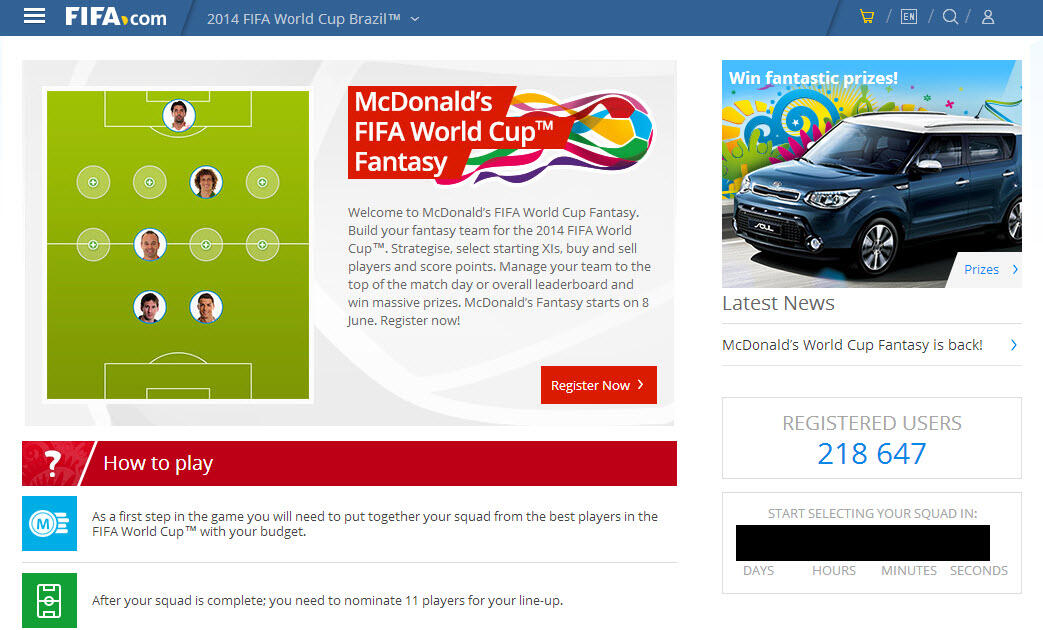The width and height of the screenshot is (1043, 630).
Task: Add a player in the far-right defender slot
Action: coord(263,182)
